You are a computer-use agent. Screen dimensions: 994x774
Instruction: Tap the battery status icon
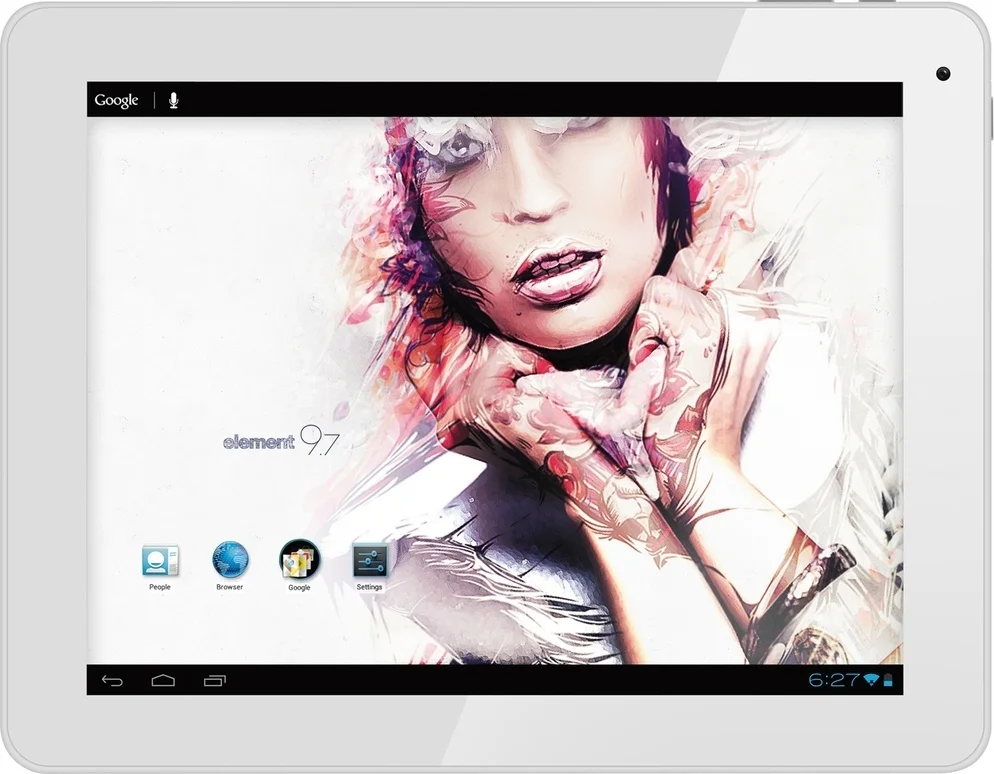click(888, 680)
